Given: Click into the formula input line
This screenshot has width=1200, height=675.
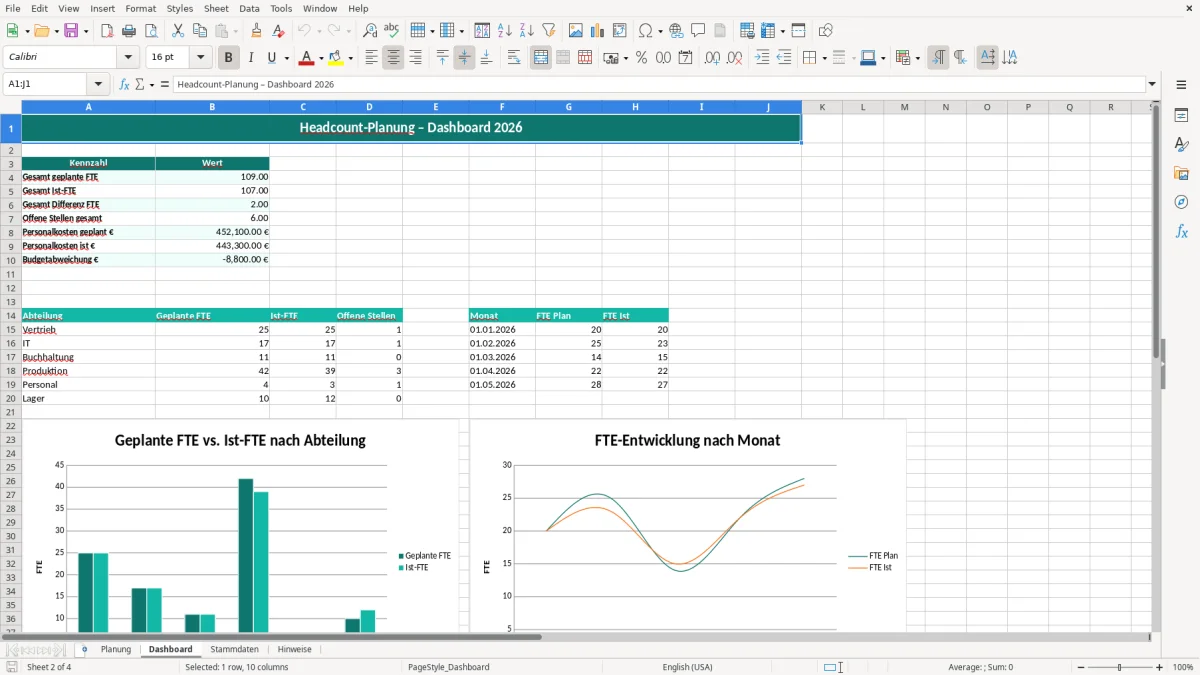Looking at the screenshot, I should pyautogui.click(x=658, y=84).
